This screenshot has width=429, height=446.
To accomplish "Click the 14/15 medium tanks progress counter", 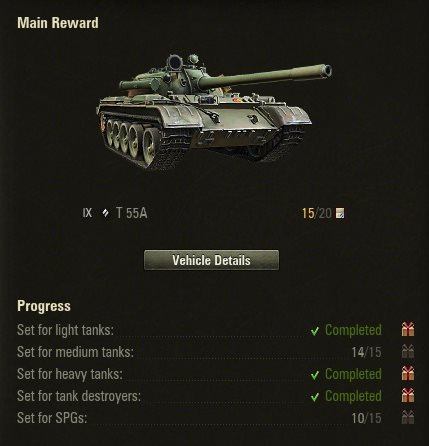I will coord(366,352).
